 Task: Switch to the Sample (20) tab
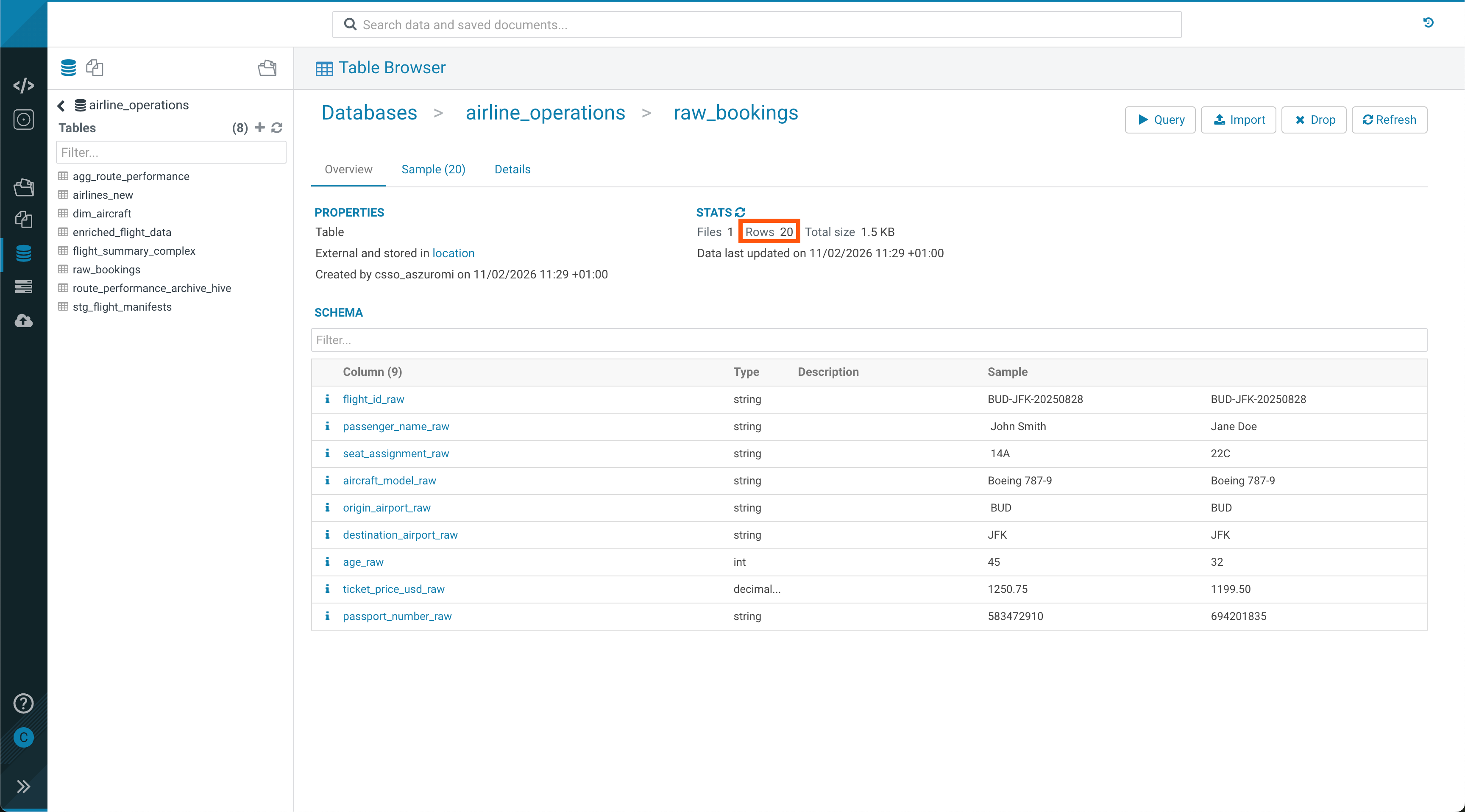click(433, 170)
